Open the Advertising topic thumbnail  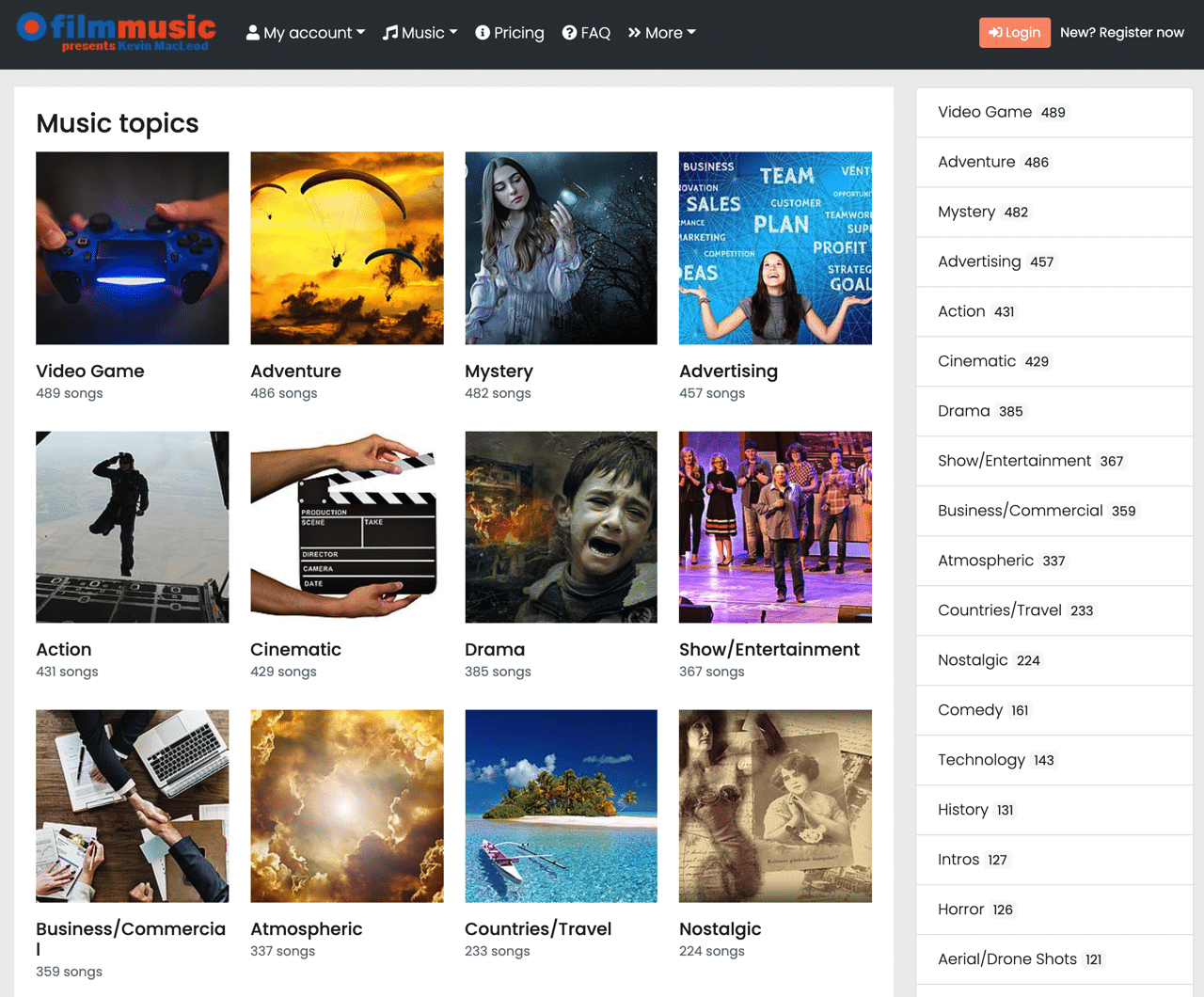775,248
